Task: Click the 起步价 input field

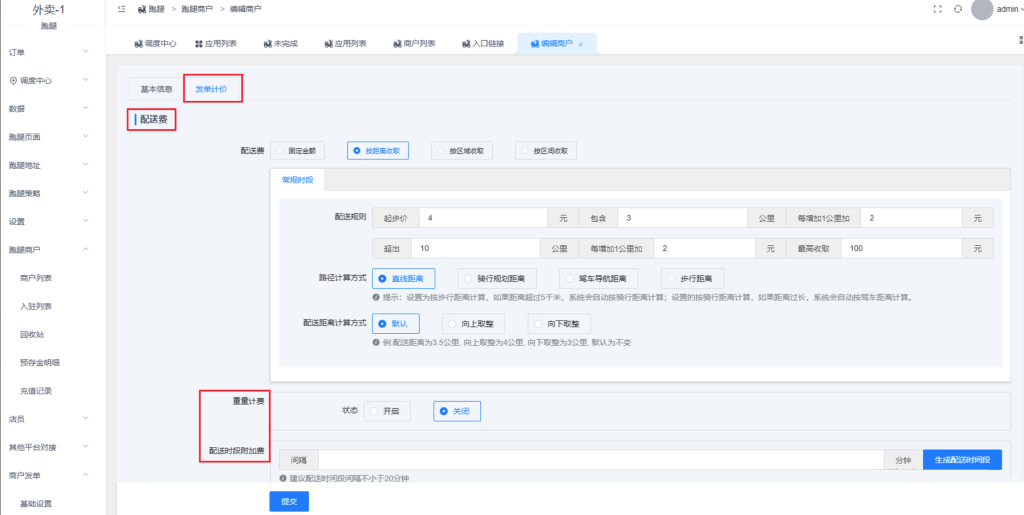Action: pyautogui.click(x=483, y=217)
